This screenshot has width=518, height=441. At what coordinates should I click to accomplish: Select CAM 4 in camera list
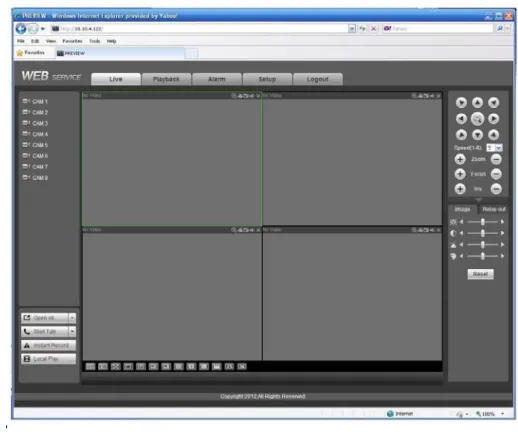pos(35,134)
